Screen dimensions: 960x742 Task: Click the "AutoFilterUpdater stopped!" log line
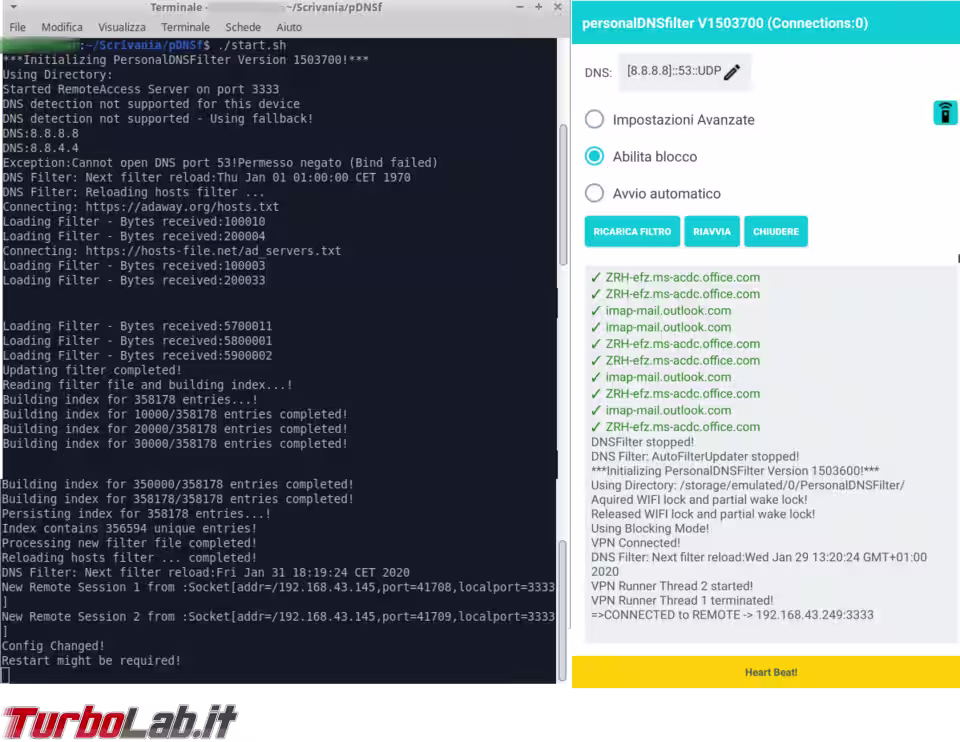695,457
